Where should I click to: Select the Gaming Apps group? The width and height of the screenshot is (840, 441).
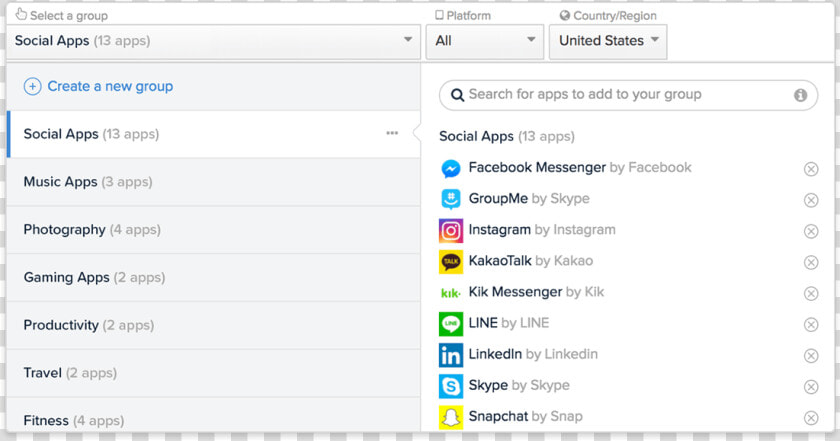pyautogui.click(x=213, y=277)
